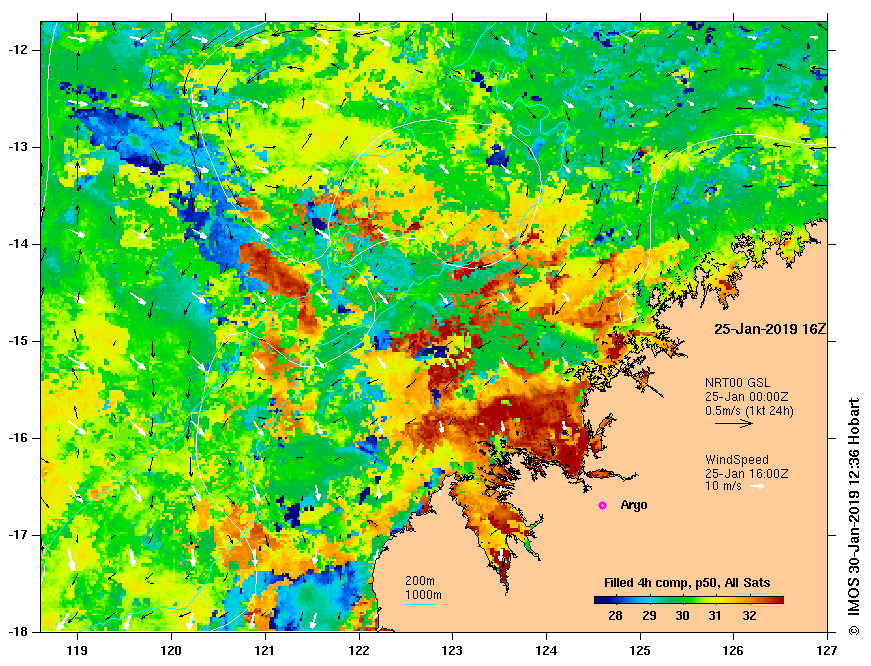Click the '123' longitude axis label
The width and height of the screenshot is (871, 666).
[452, 650]
